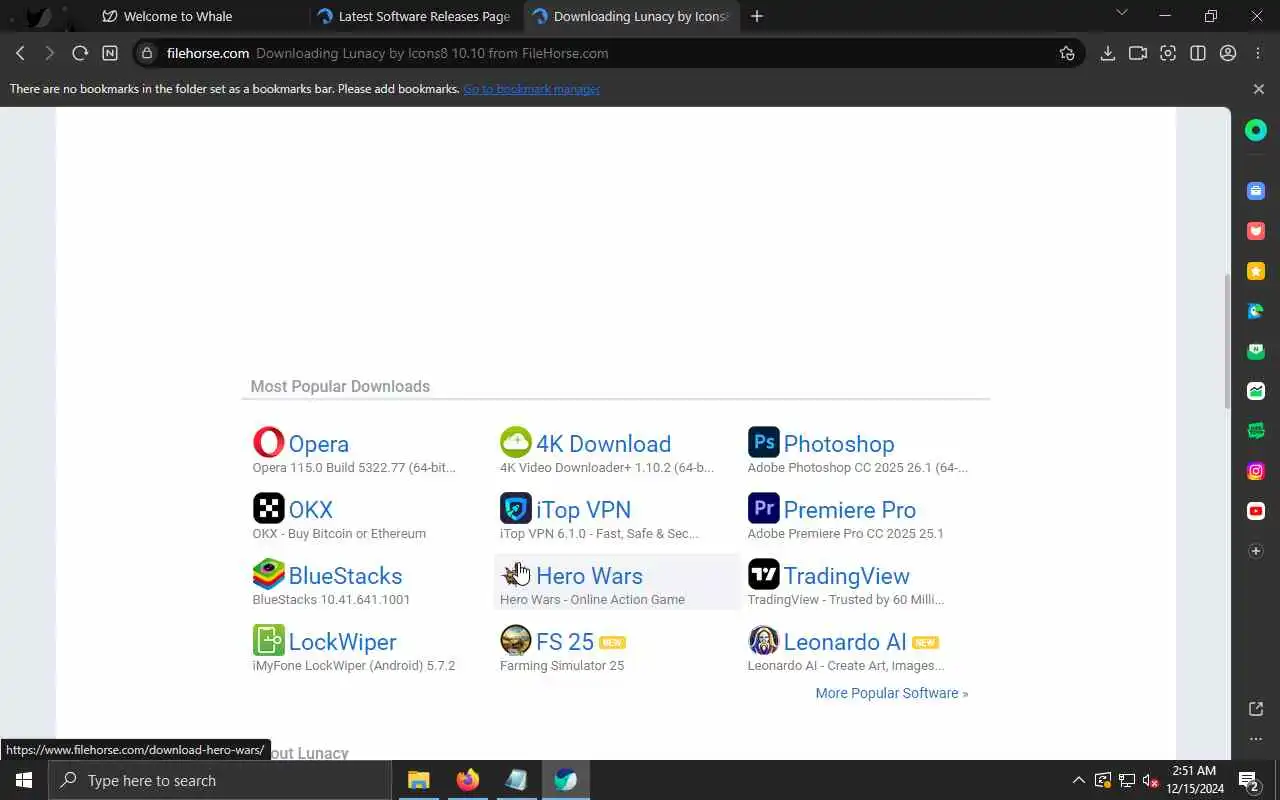1280x800 pixels.
Task: Reload the current page
Action: [x=80, y=53]
